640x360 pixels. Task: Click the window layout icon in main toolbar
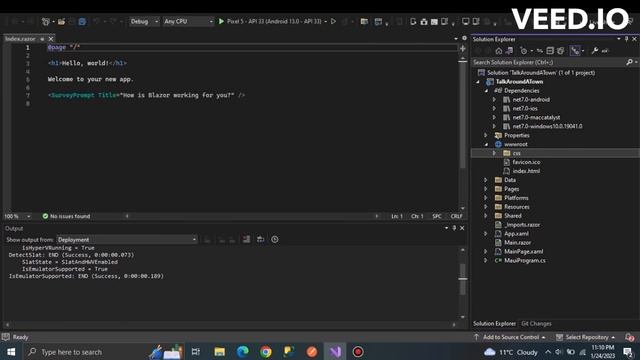(x=378, y=21)
